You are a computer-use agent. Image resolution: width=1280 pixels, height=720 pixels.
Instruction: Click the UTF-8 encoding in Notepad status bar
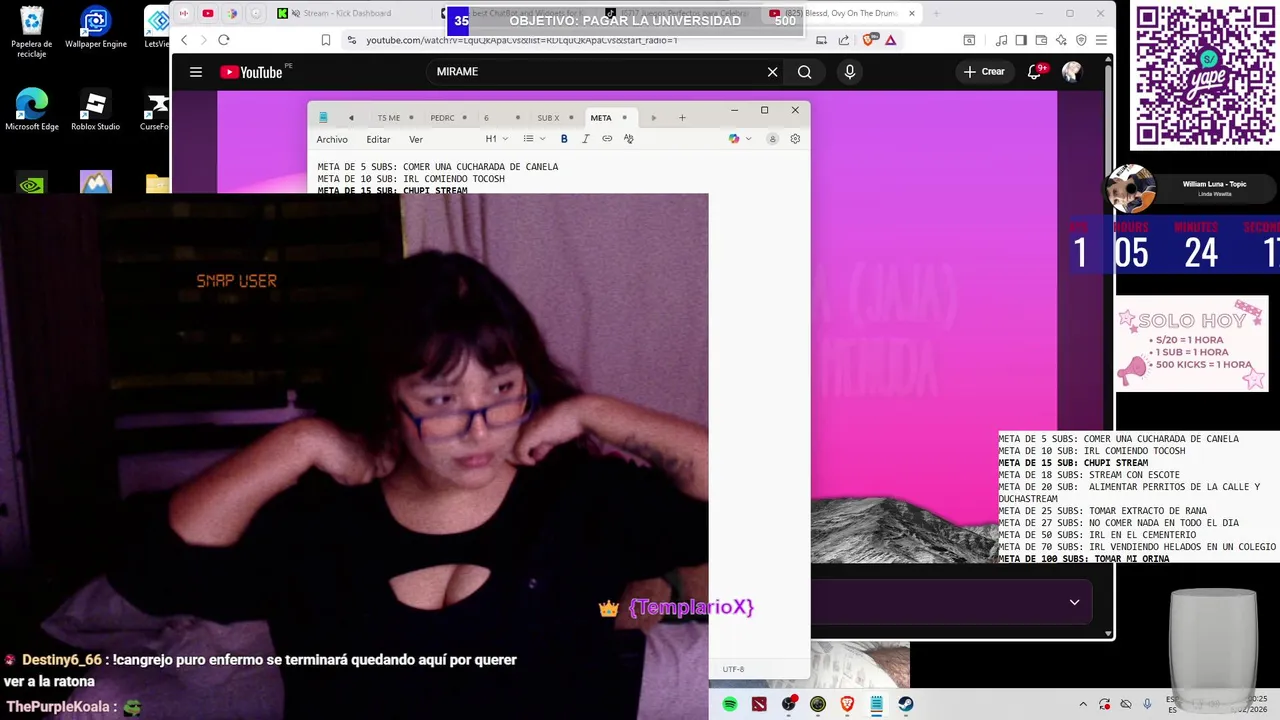(x=733, y=669)
